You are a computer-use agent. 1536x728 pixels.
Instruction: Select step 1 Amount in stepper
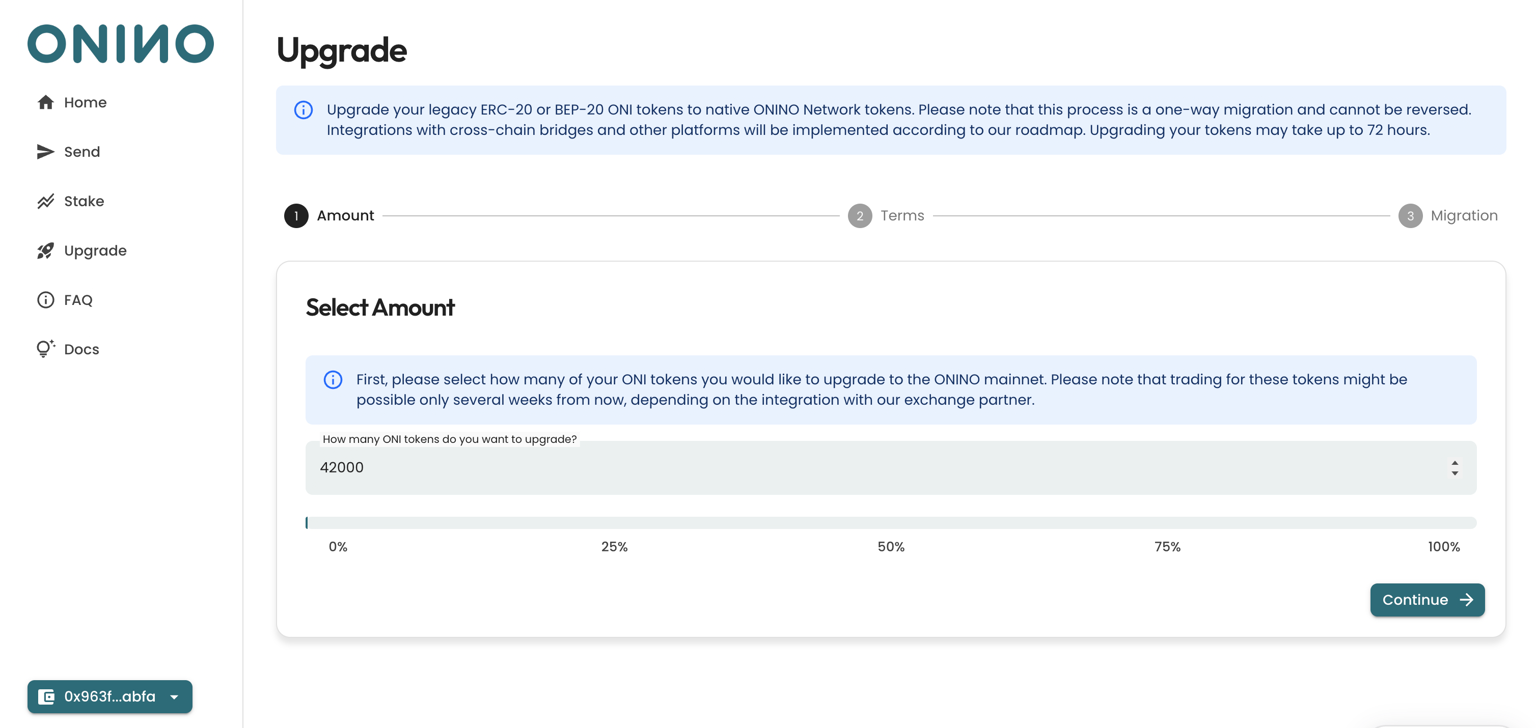[x=329, y=216]
